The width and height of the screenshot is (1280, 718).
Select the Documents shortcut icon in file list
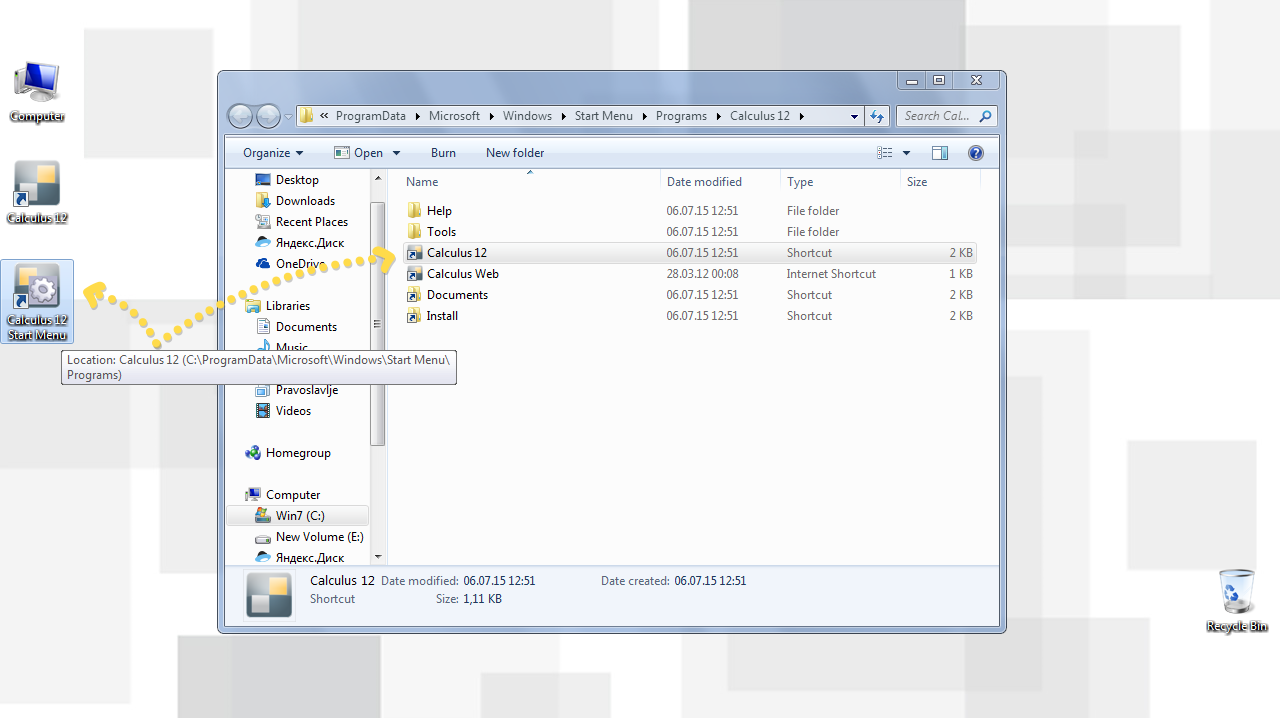point(415,295)
